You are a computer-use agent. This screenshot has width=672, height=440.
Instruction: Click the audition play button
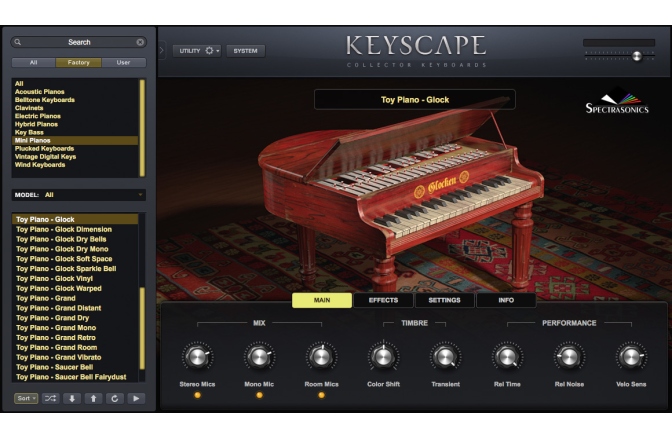tap(136, 398)
